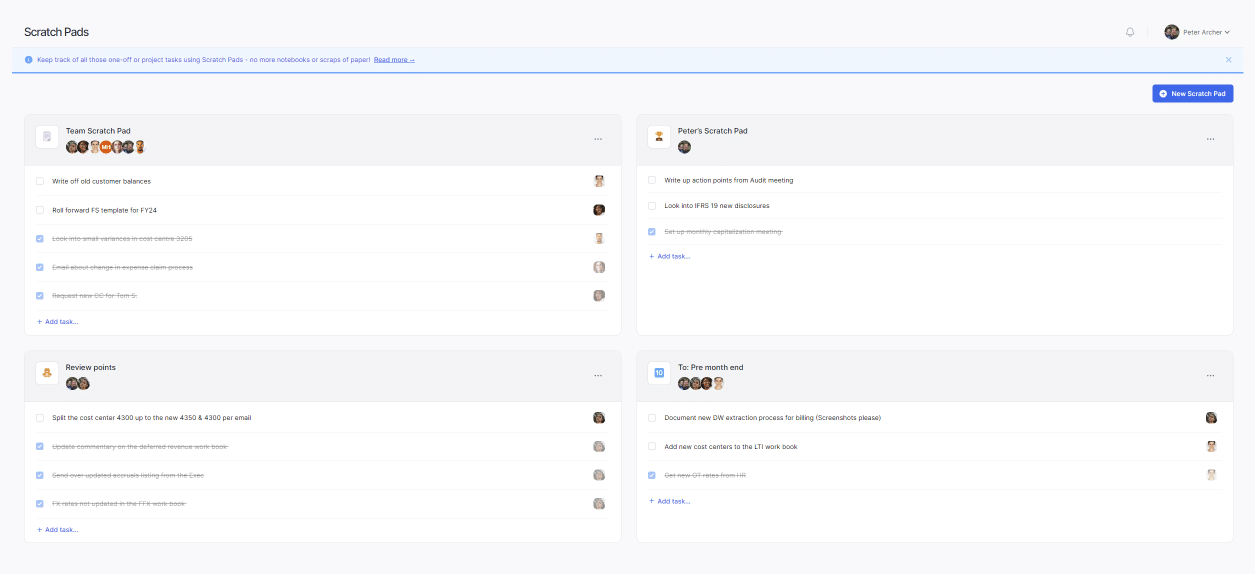
Task: Tick the Look into IFRS 19 new disclosures checkbox
Action: (x=652, y=206)
